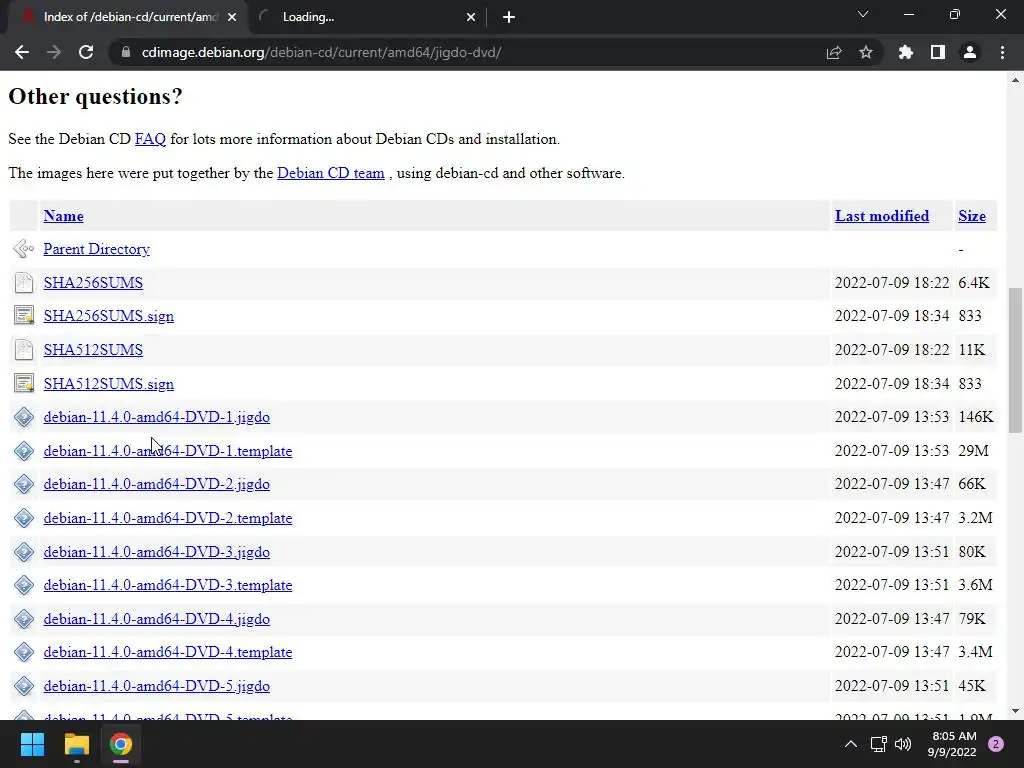Screen dimensions: 1024x768
Task: Download SHA256SUMS.sign
Action: (108, 316)
